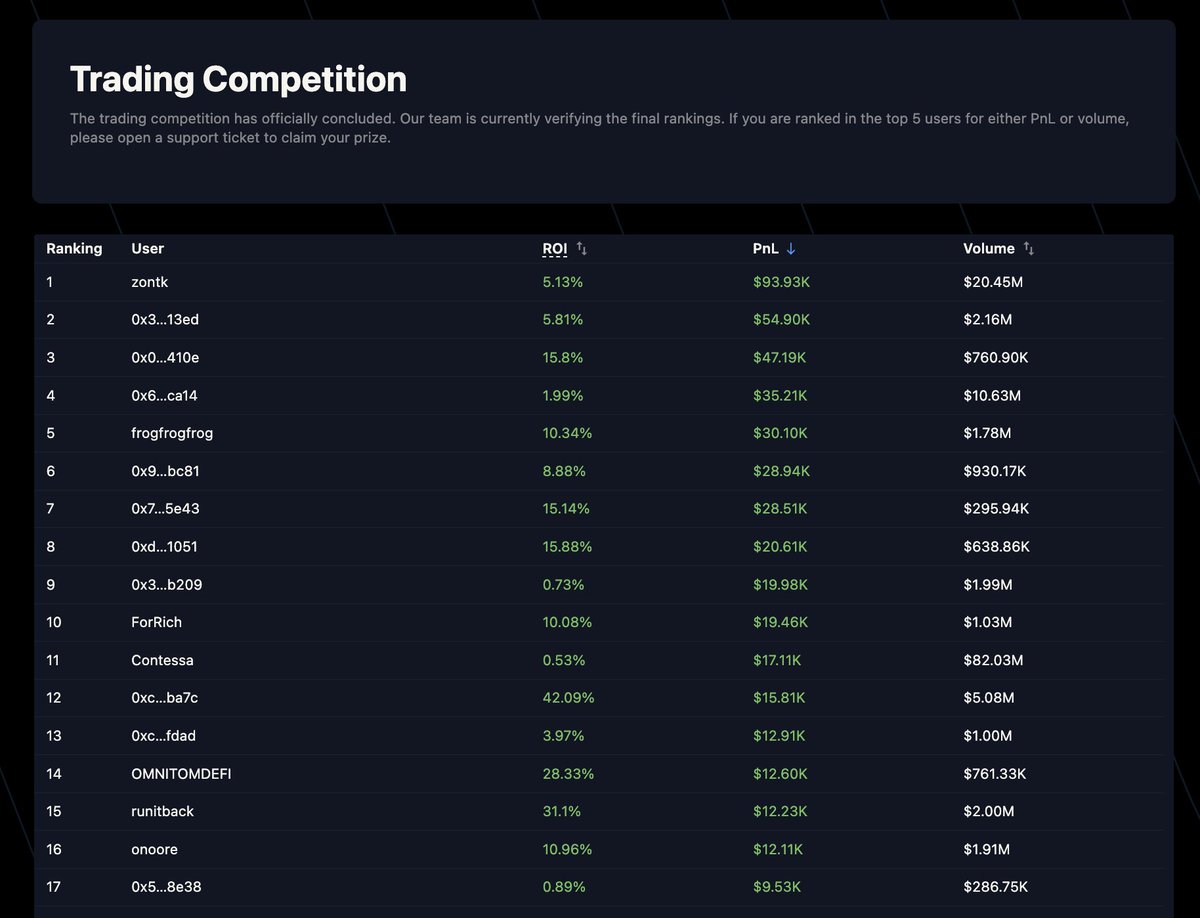Viewport: 1200px width, 918px height.
Task: Click OMNITOMDEFI username
Action: click(x=181, y=774)
